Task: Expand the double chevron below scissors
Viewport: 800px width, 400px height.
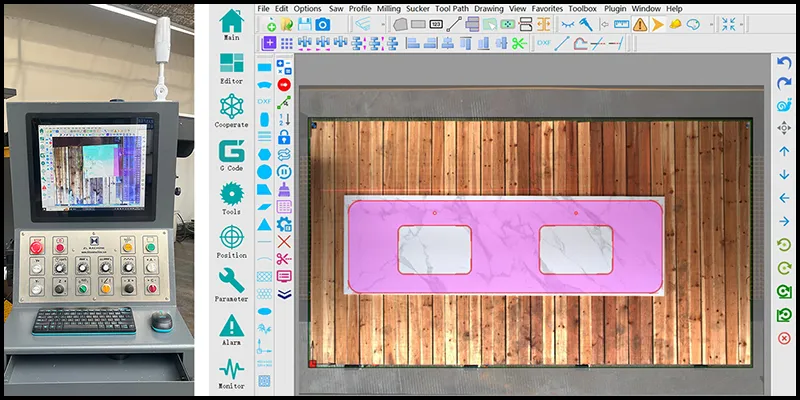Action: coord(284,293)
